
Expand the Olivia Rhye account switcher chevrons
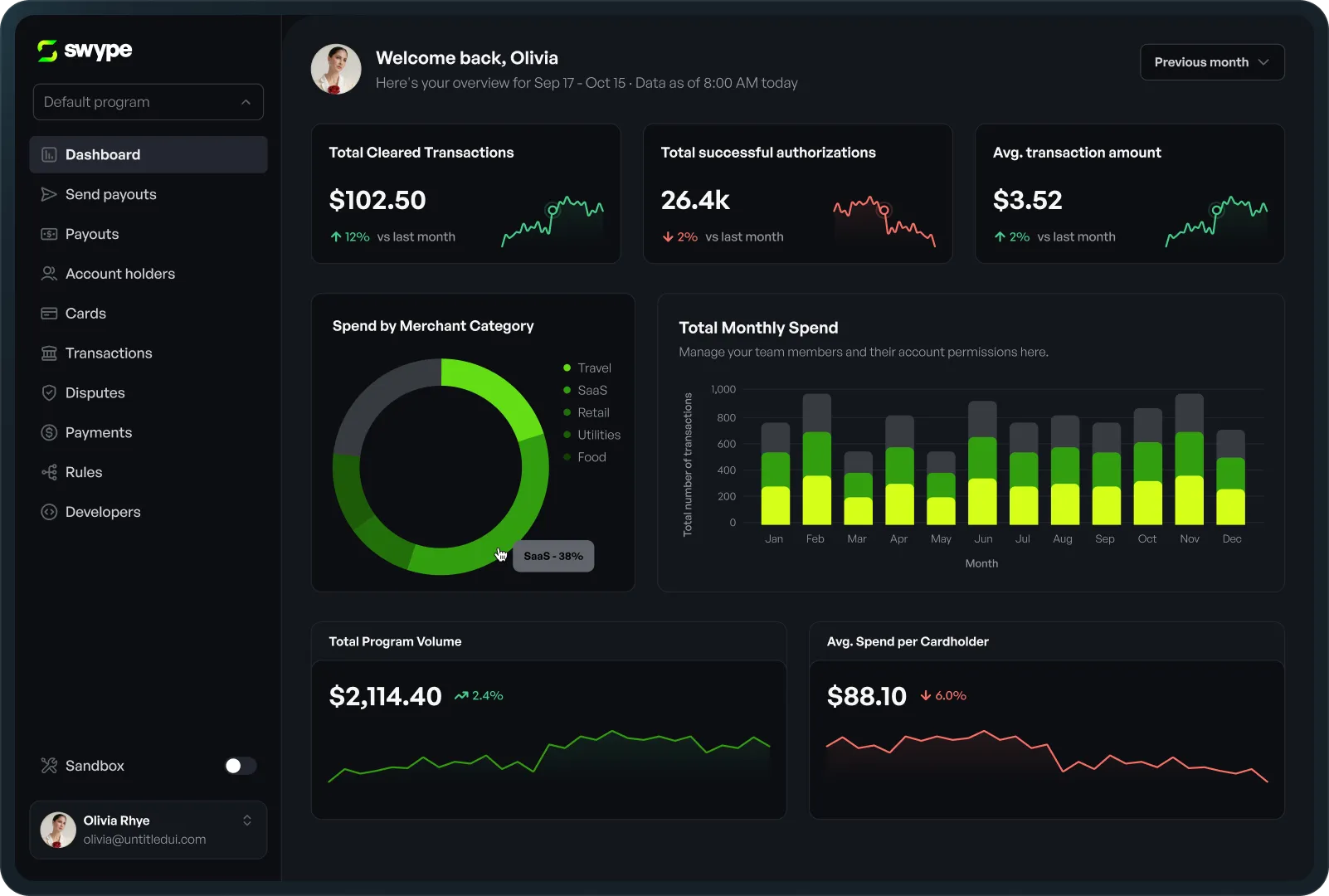[x=247, y=821]
